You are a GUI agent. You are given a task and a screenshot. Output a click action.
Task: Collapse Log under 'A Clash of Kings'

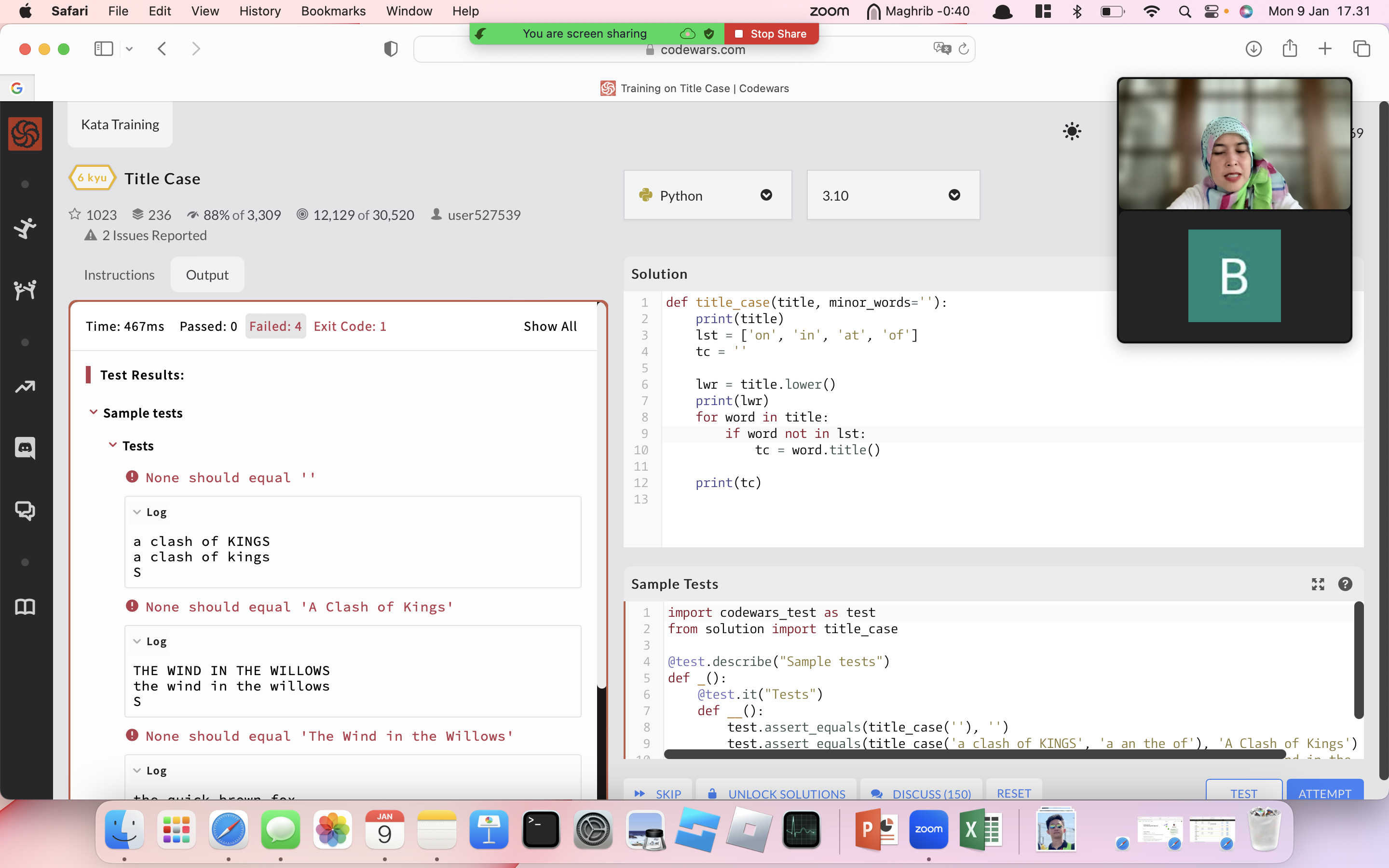tap(136, 641)
